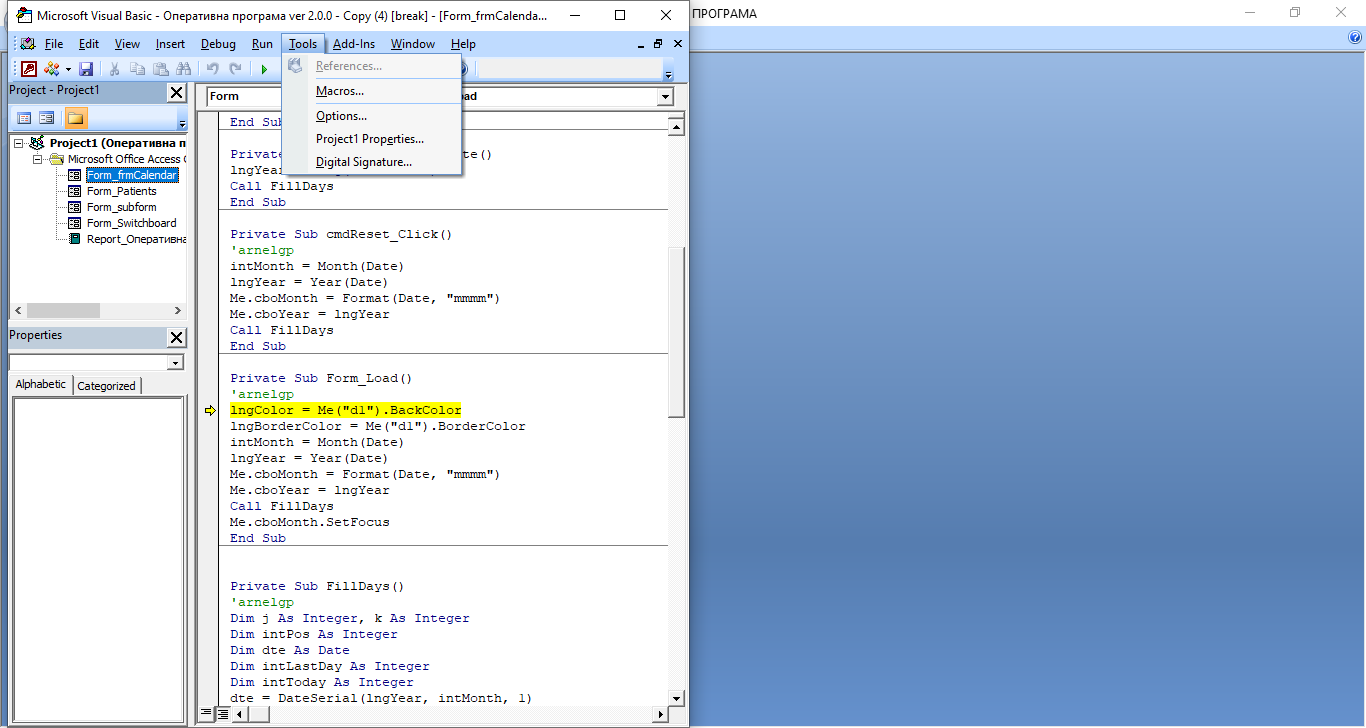Screen dimensions: 1366x728
Task: Click View Object icon in Project panel
Action: click(x=47, y=118)
